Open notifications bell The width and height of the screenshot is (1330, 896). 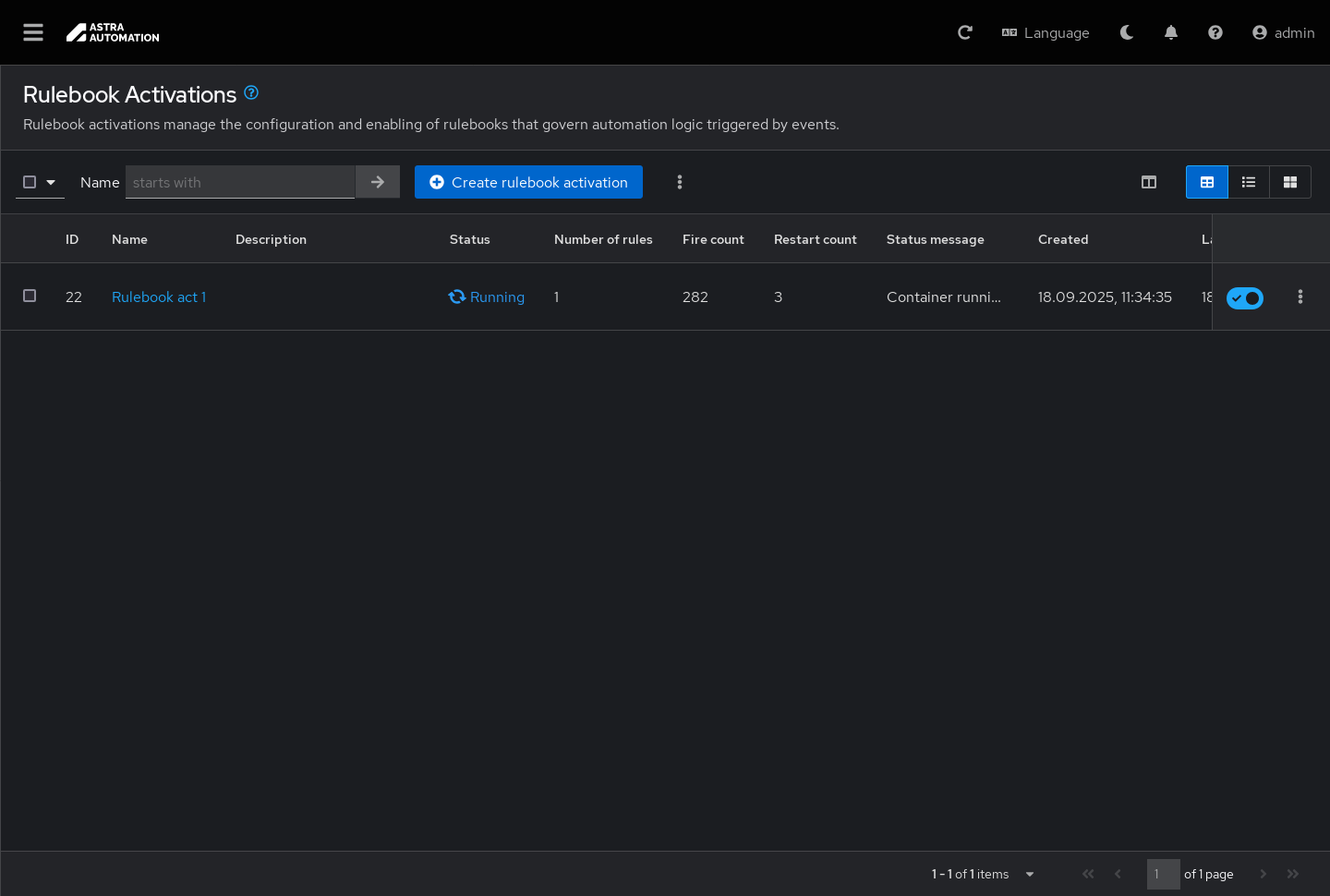tap(1171, 32)
